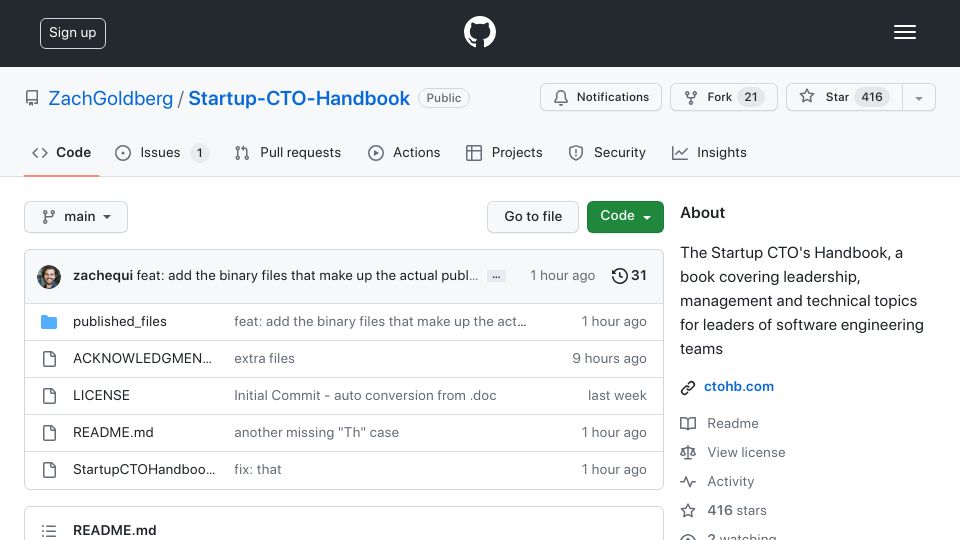Click the Issues count badge 1
Viewport: 960px width, 540px height.
click(199, 152)
